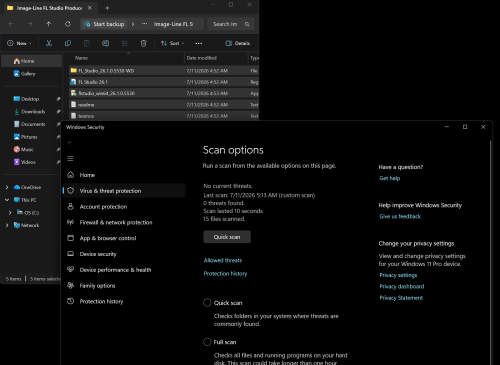Click the Quick scan button
The image size is (500, 365).
[227, 237]
